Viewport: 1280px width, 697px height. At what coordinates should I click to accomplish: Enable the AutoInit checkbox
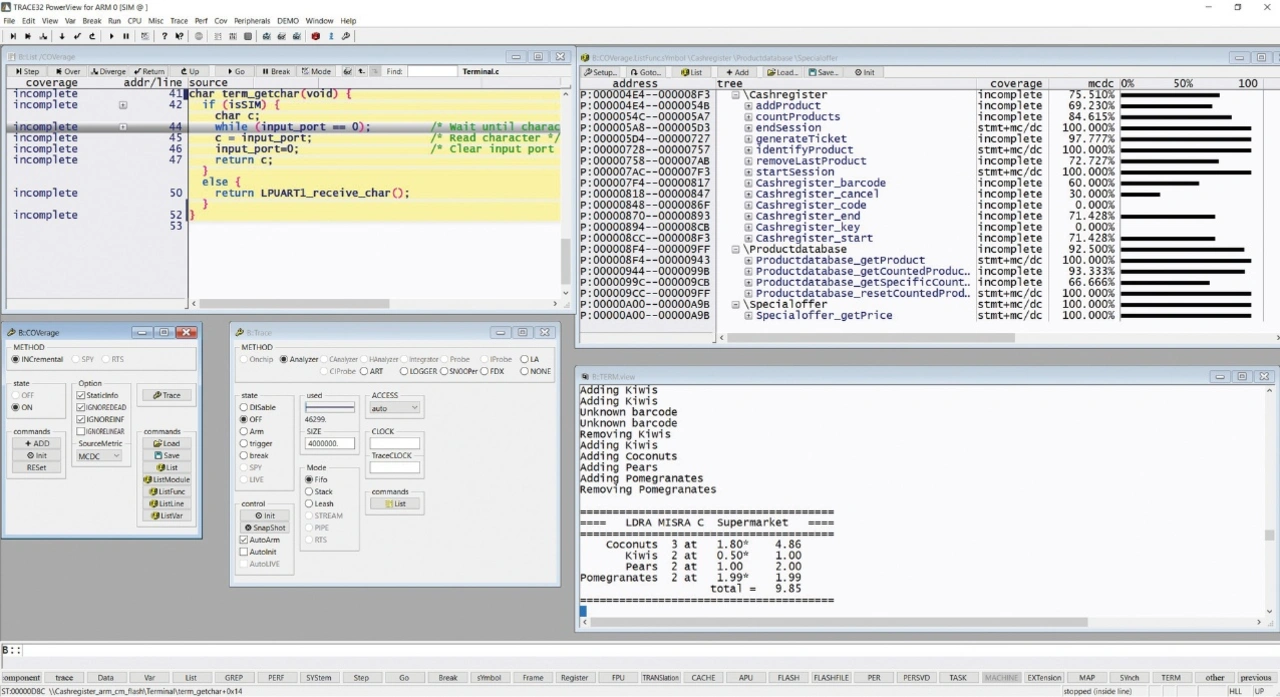[x=244, y=552]
